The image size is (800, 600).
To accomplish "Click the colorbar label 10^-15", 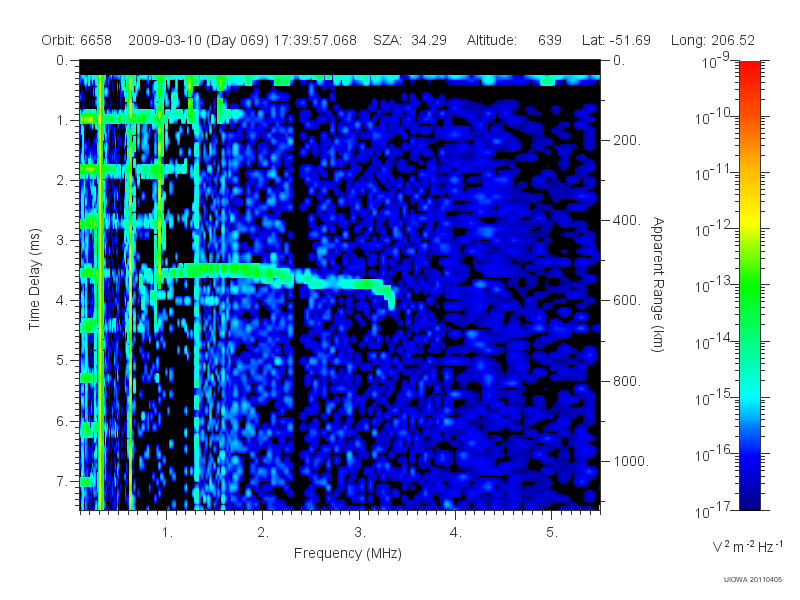I will pos(713,397).
